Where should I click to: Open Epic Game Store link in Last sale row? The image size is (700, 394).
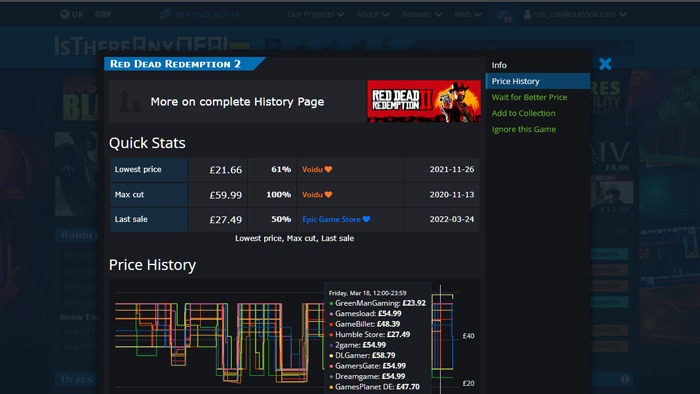tap(331, 220)
